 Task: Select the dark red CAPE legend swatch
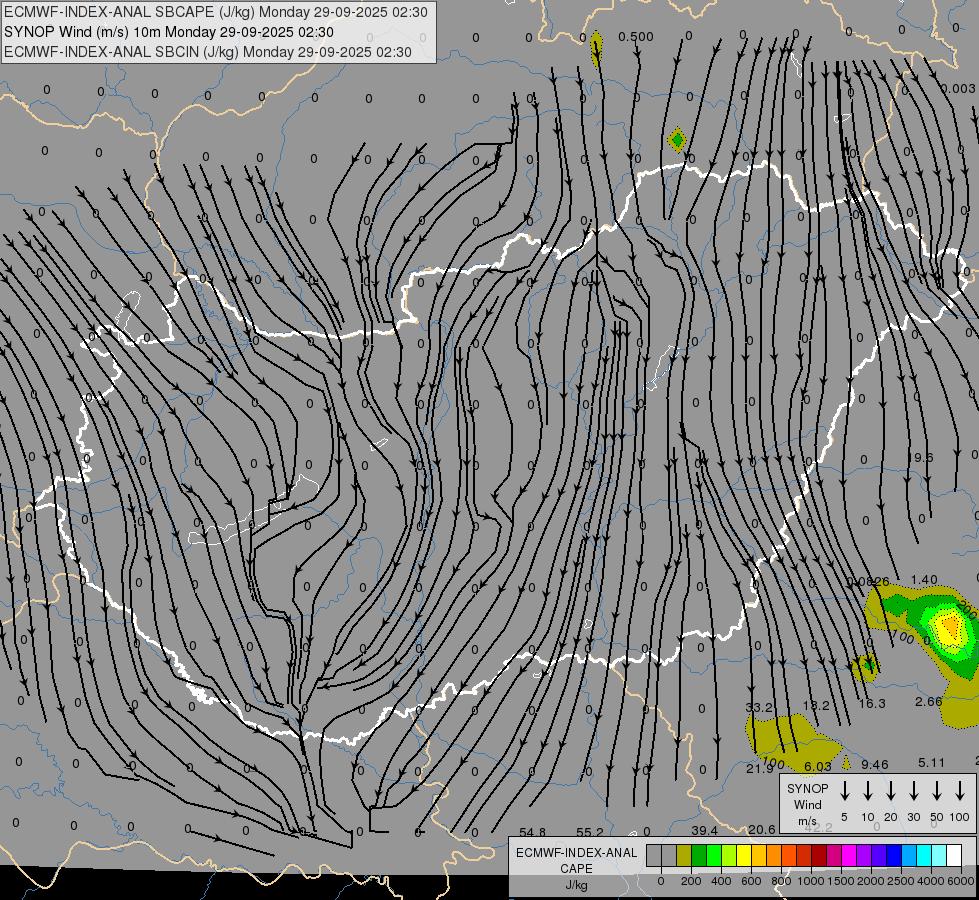click(819, 855)
